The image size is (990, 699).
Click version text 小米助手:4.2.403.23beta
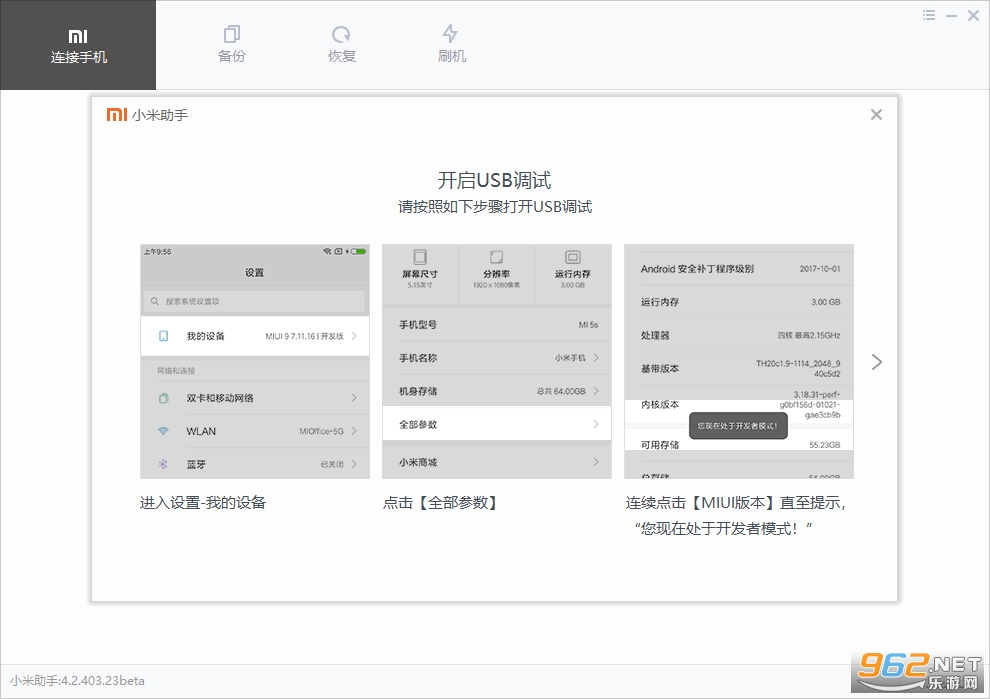click(x=77, y=681)
